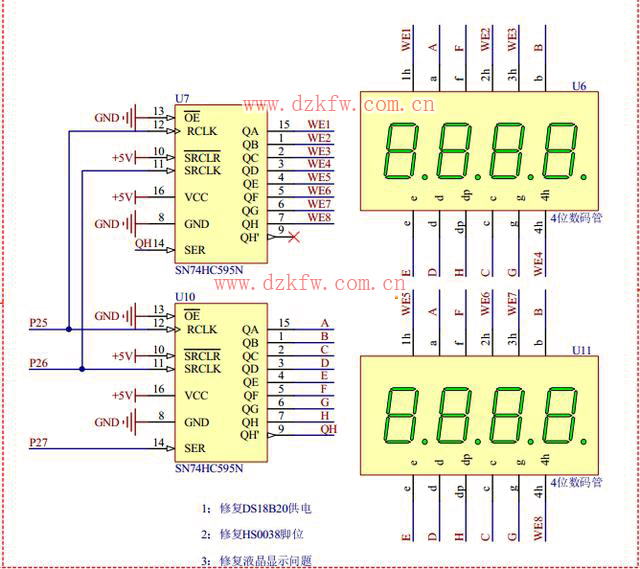Screen dimensions: 640x569
Task: Click the red no-connect cross on U7 pin 9
Action: point(293,237)
